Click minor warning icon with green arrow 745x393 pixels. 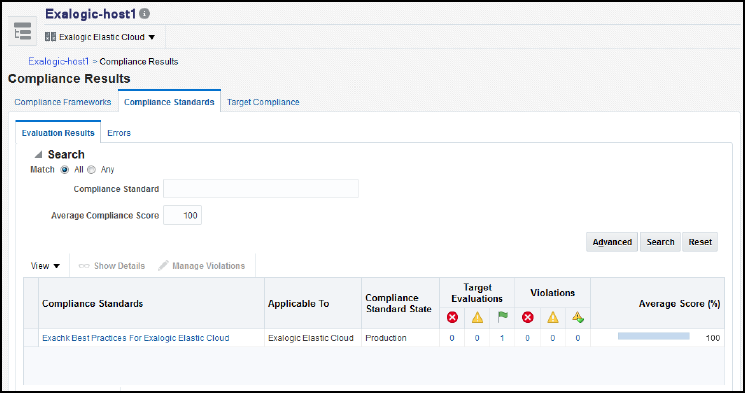(x=578, y=317)
